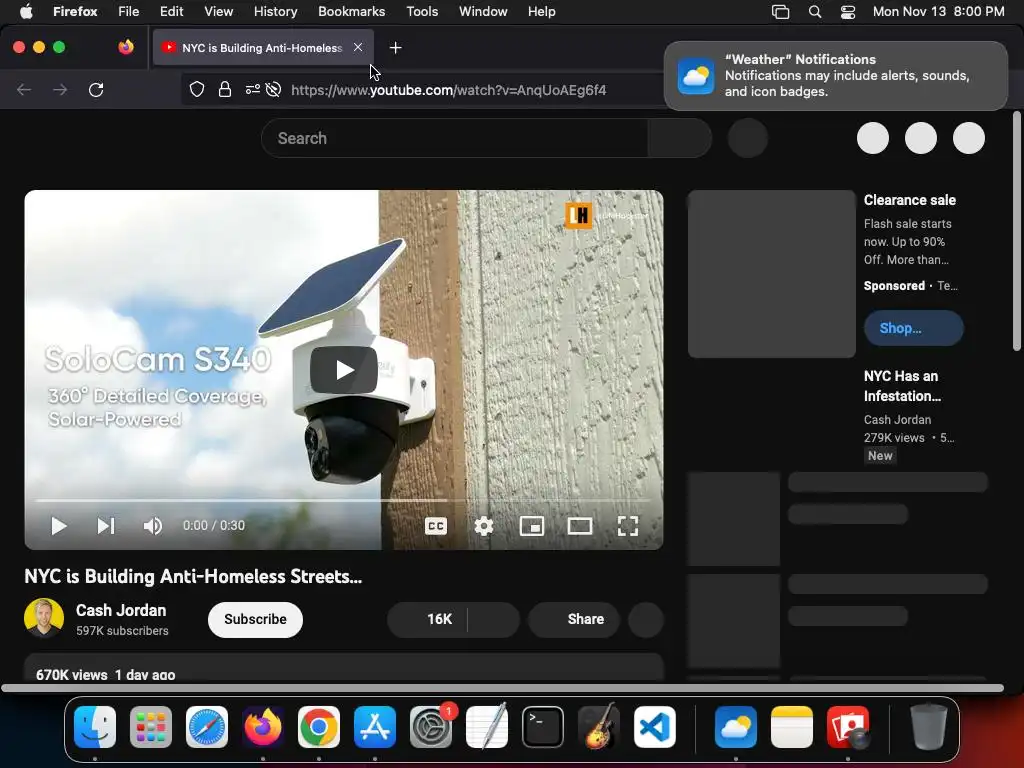Open the Tools menu
The height and width of the screenshot is (768, 1024).
pyautogui.click(x=422, y=11)
